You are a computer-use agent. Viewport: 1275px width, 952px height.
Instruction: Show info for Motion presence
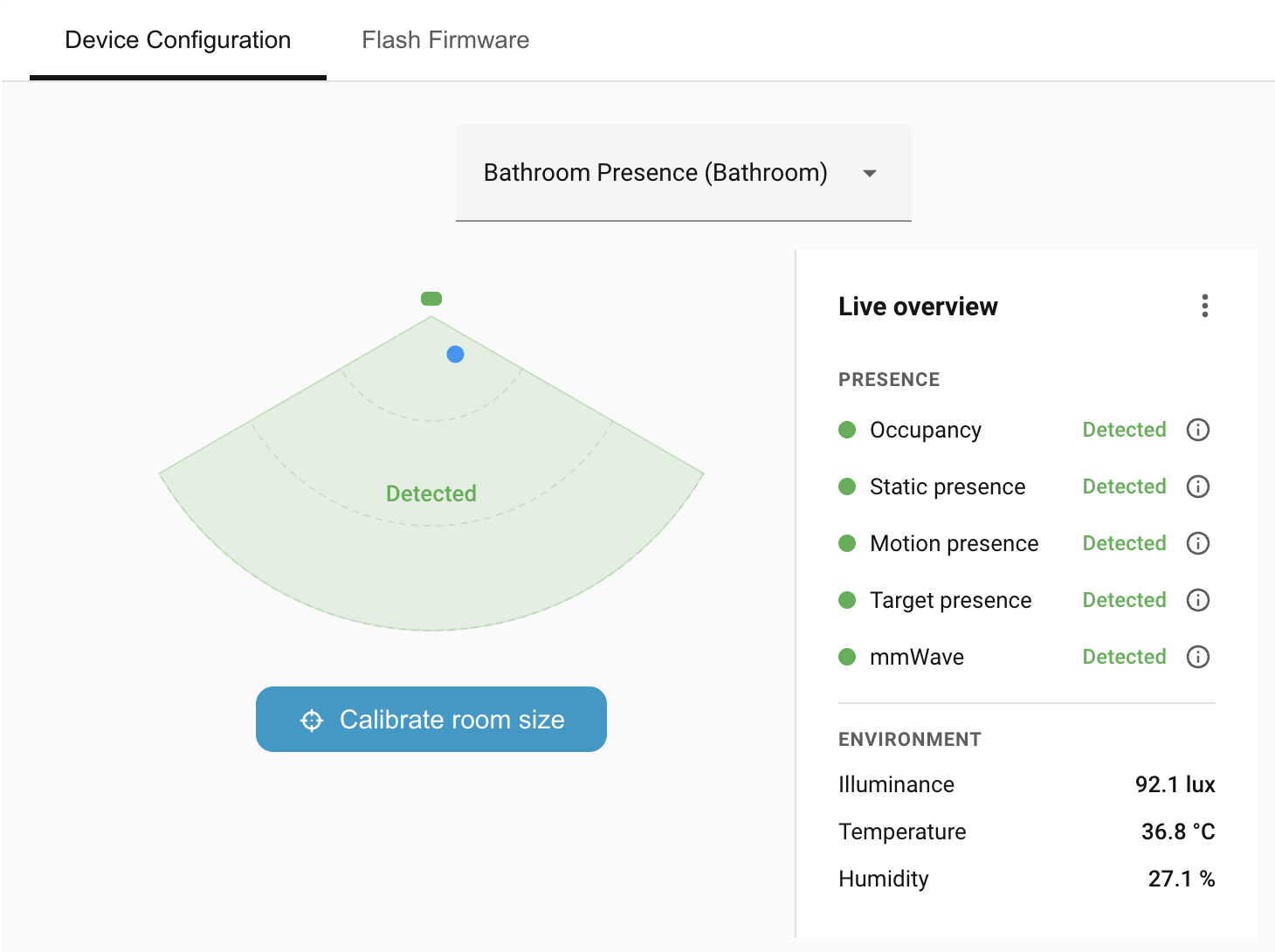pyautogui.click(x=1198, y=543)
